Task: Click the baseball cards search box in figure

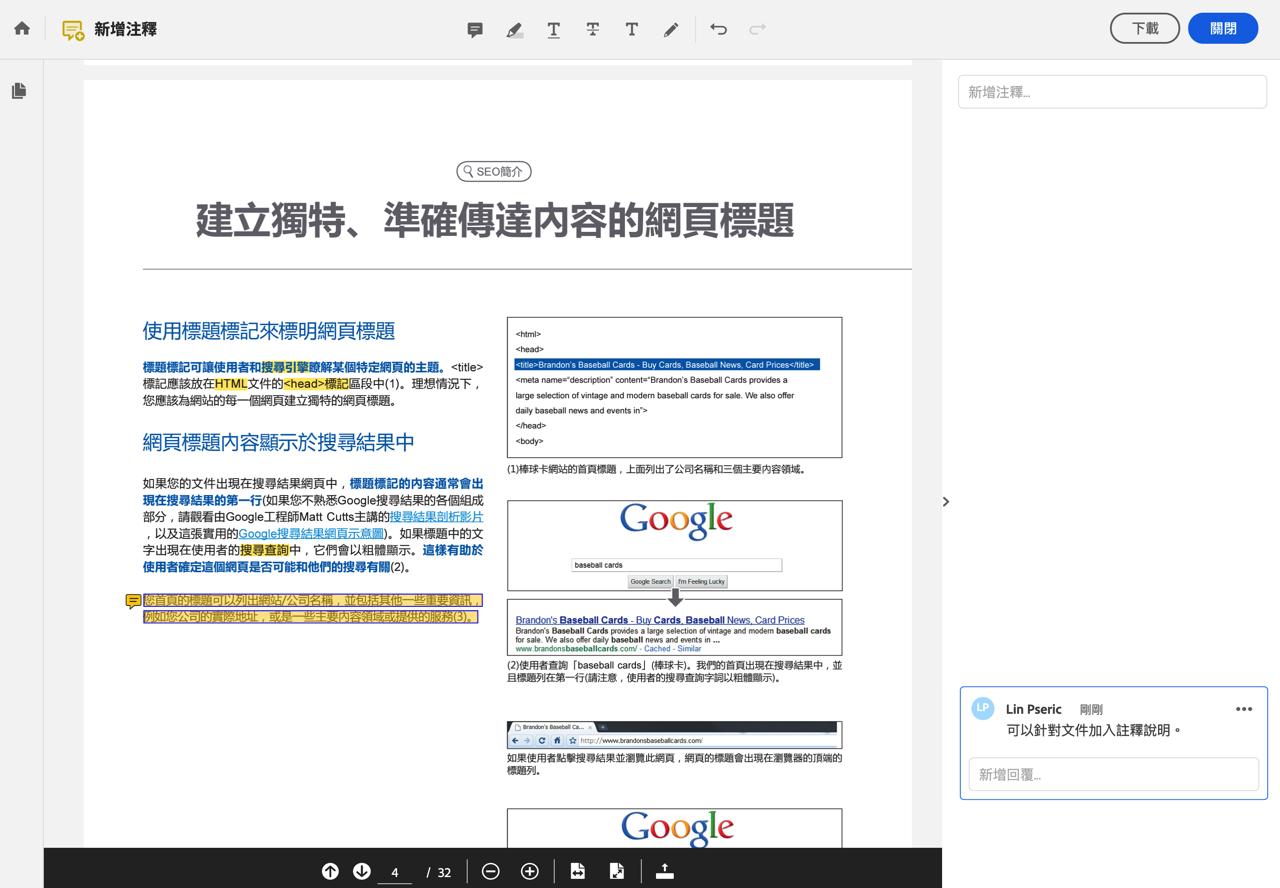Action: (676, 565)
